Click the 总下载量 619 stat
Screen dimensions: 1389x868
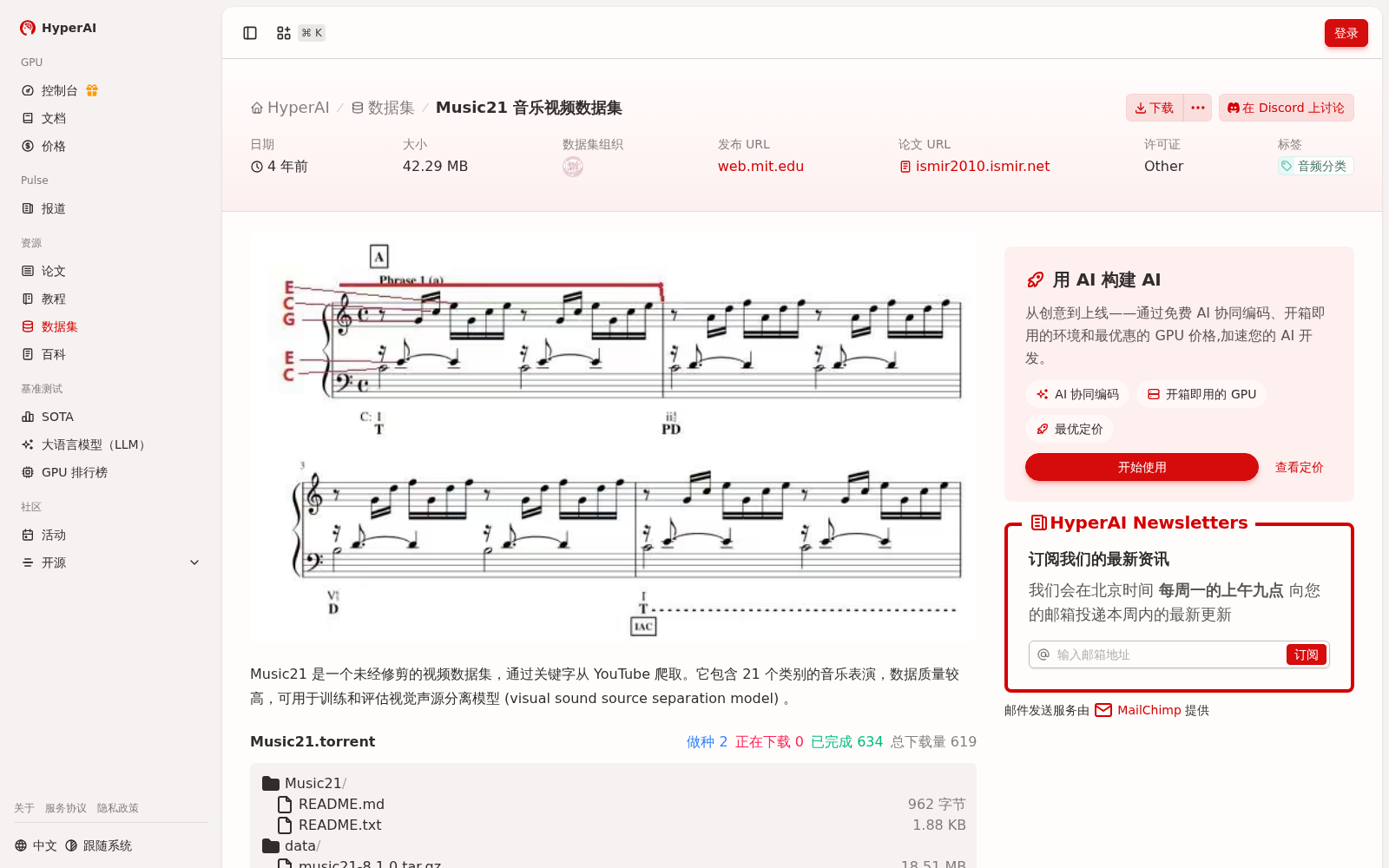(933, 741)
